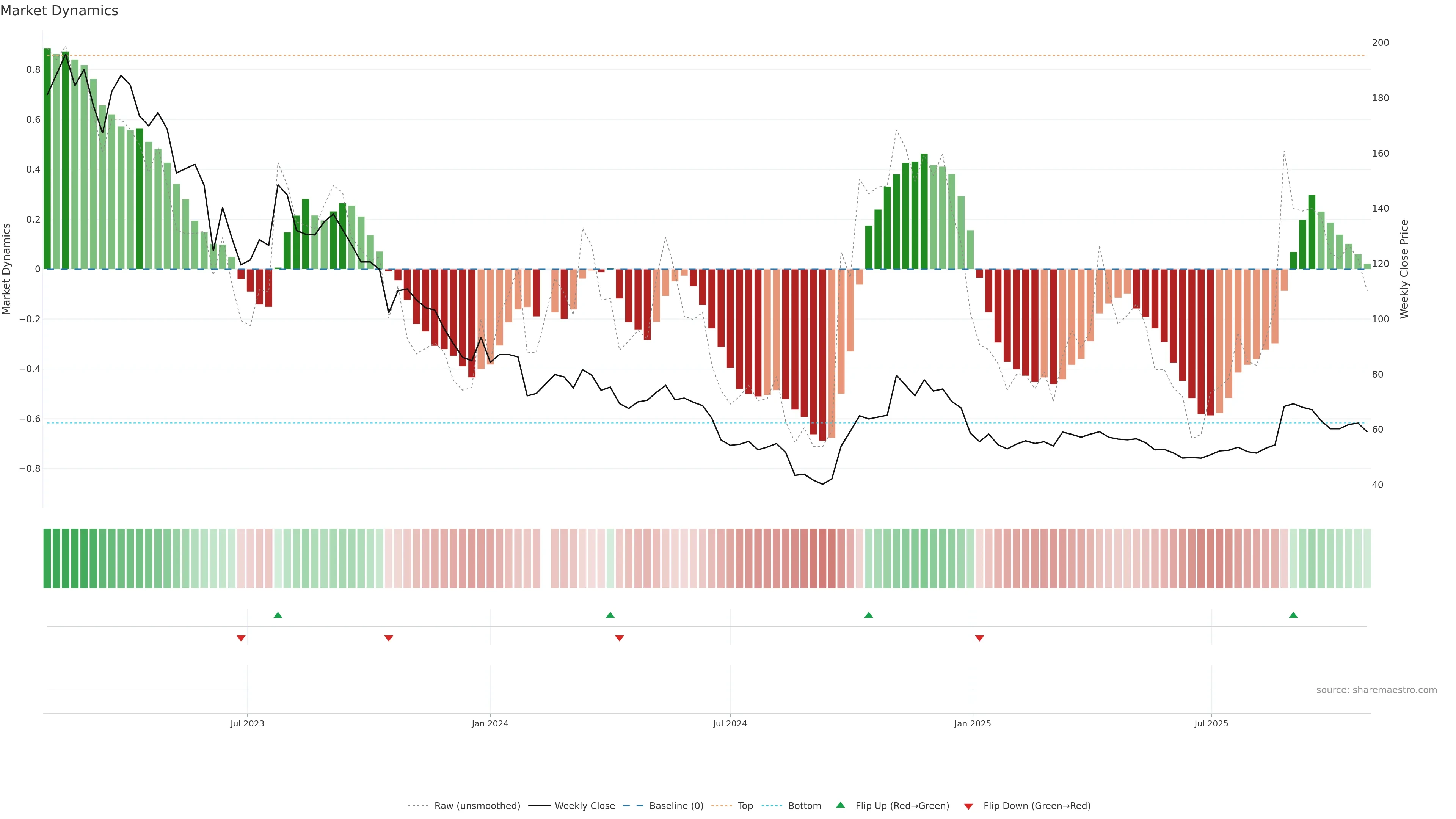Click the red Flip Down legend triangle icon
Screen dimensions: 1456x819
coord(968,806)
